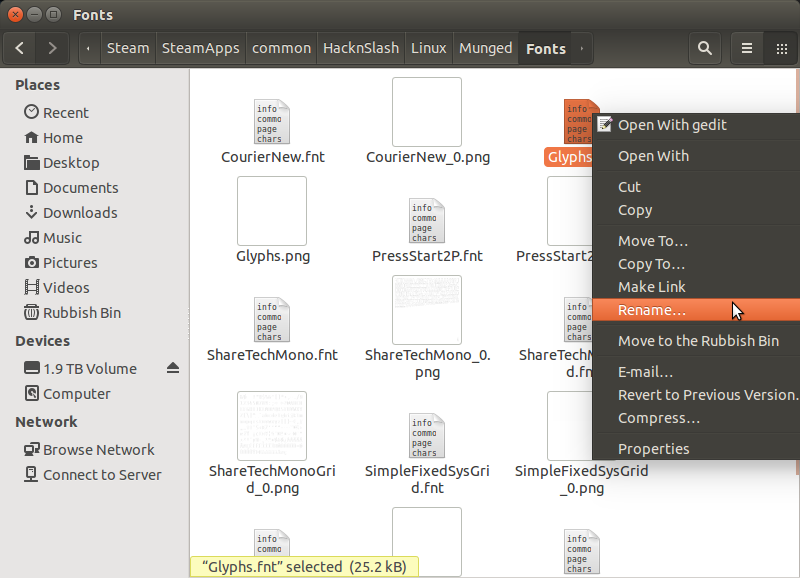Image resolution: width=800 pixels, height=578 pixels.
Task: Select the ShareTechMono_0.png thumbnail
Action: point(427,310)
